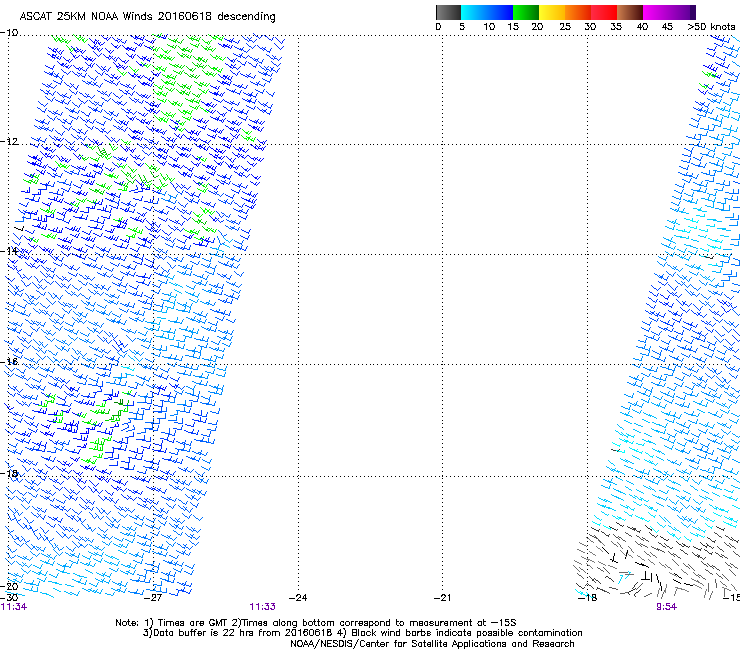This screenshot has height=650, width=740.
Task: Click the '25' legend tick label
Action: [565, 27]
